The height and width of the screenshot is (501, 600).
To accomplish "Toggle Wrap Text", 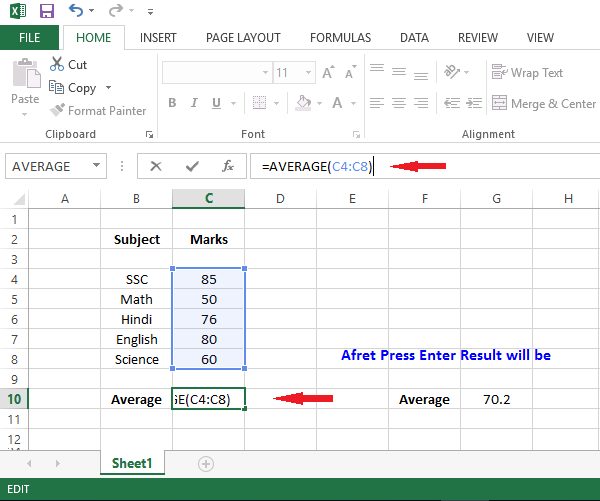I will click(527, 72).
